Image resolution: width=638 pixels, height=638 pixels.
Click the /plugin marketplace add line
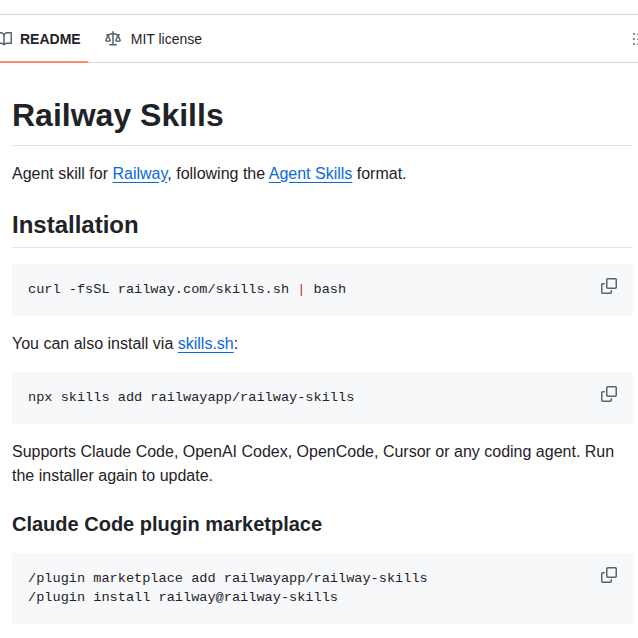click(227, 578)
